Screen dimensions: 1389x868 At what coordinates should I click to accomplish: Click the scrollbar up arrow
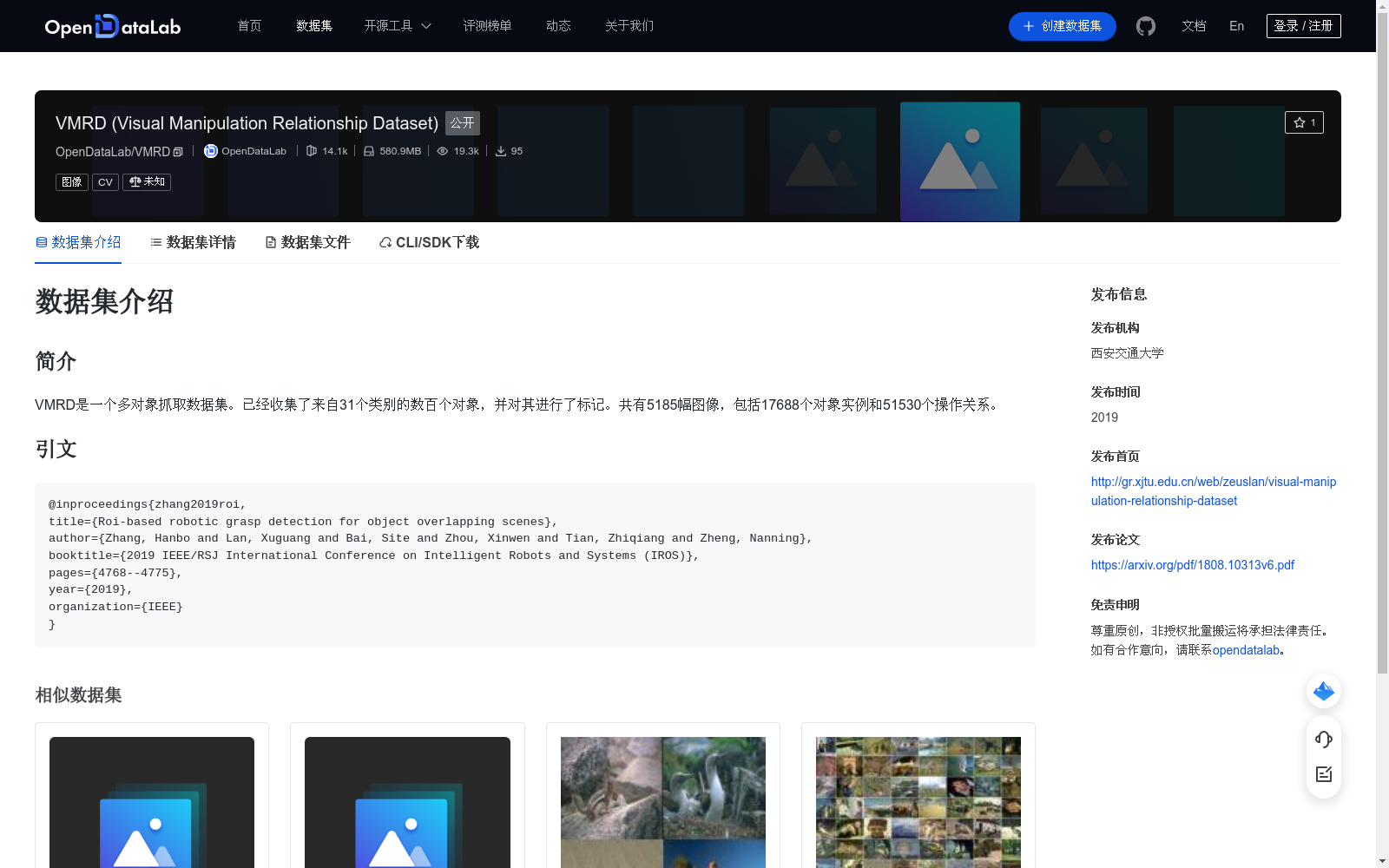click(x=1382, y=6)
